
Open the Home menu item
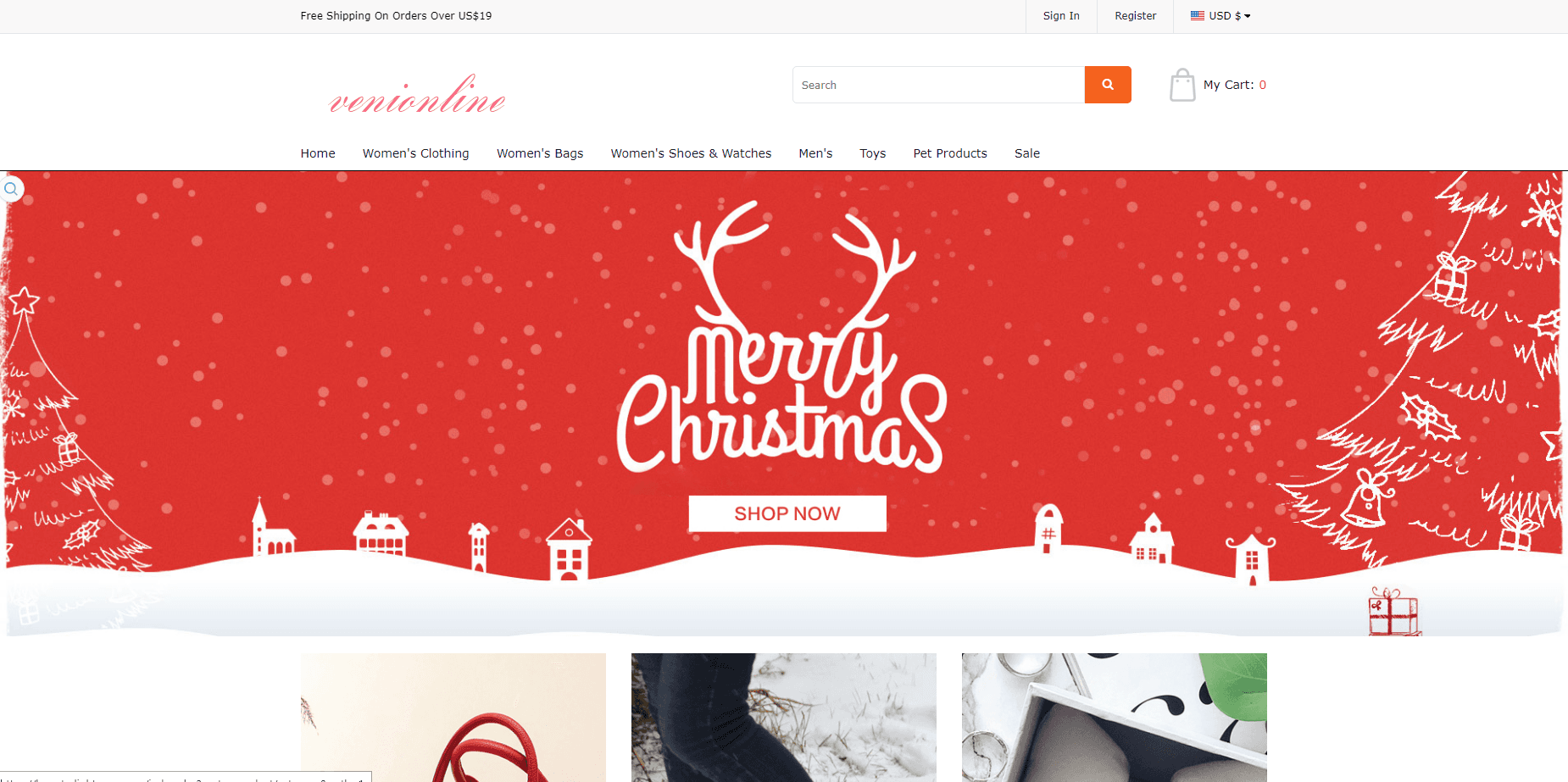tap(318, 153)
